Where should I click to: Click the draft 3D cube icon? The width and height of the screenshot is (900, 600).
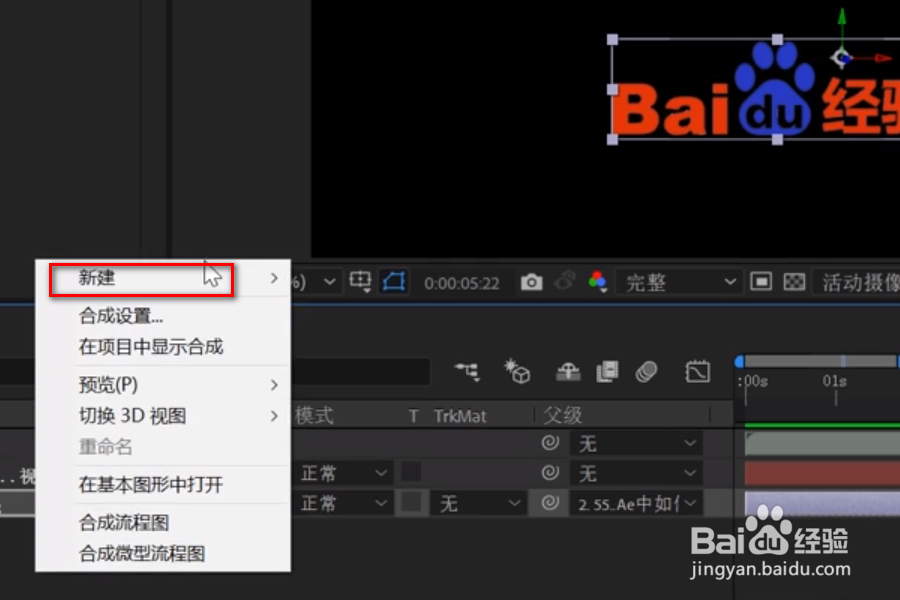tap(517, 371)
